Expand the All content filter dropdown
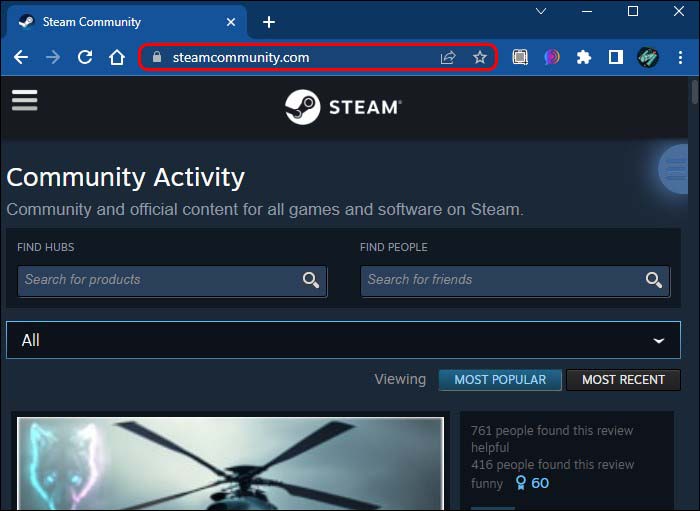 343,340
